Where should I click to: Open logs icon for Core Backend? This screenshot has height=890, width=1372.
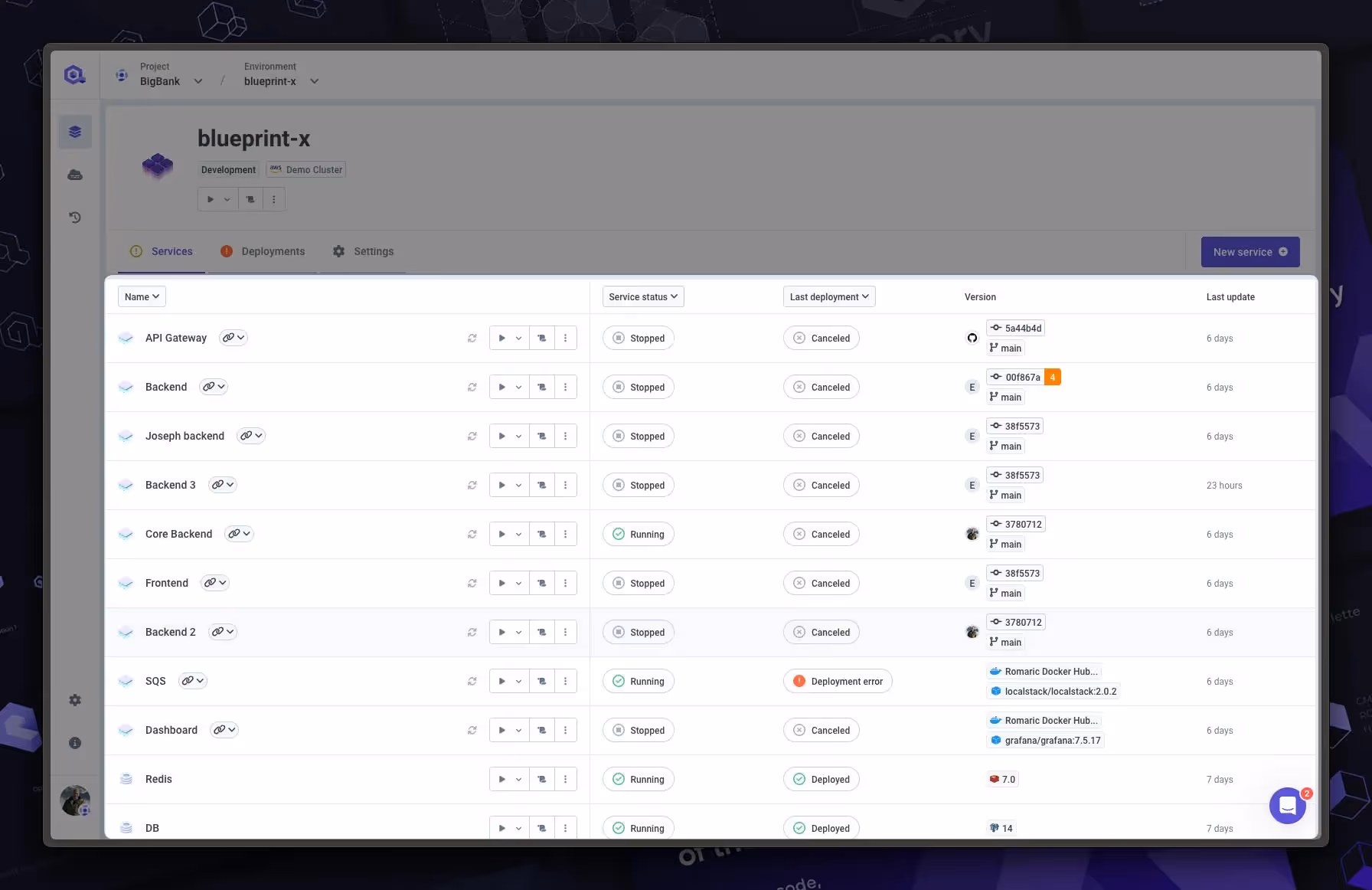(541, 534)
